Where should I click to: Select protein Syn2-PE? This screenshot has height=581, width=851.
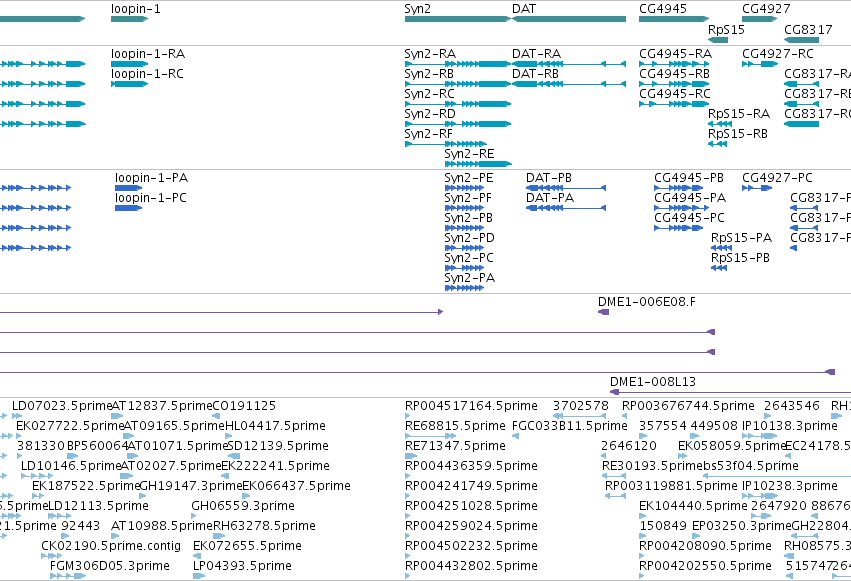coord(464,188)
